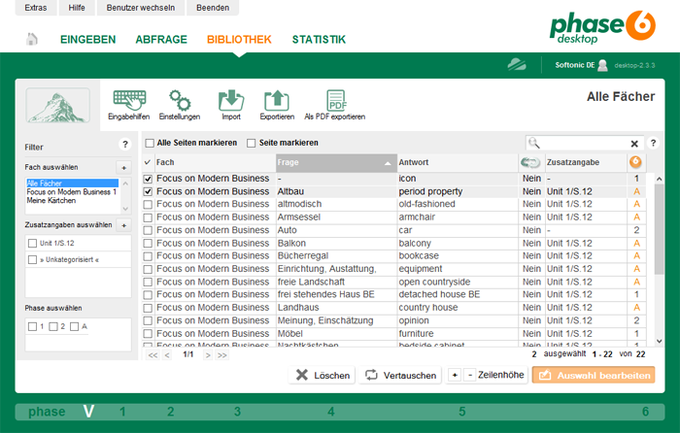This screenshot has width=680, height=433.
Task: Sort by Frage column header
Action: coord(337,162)
